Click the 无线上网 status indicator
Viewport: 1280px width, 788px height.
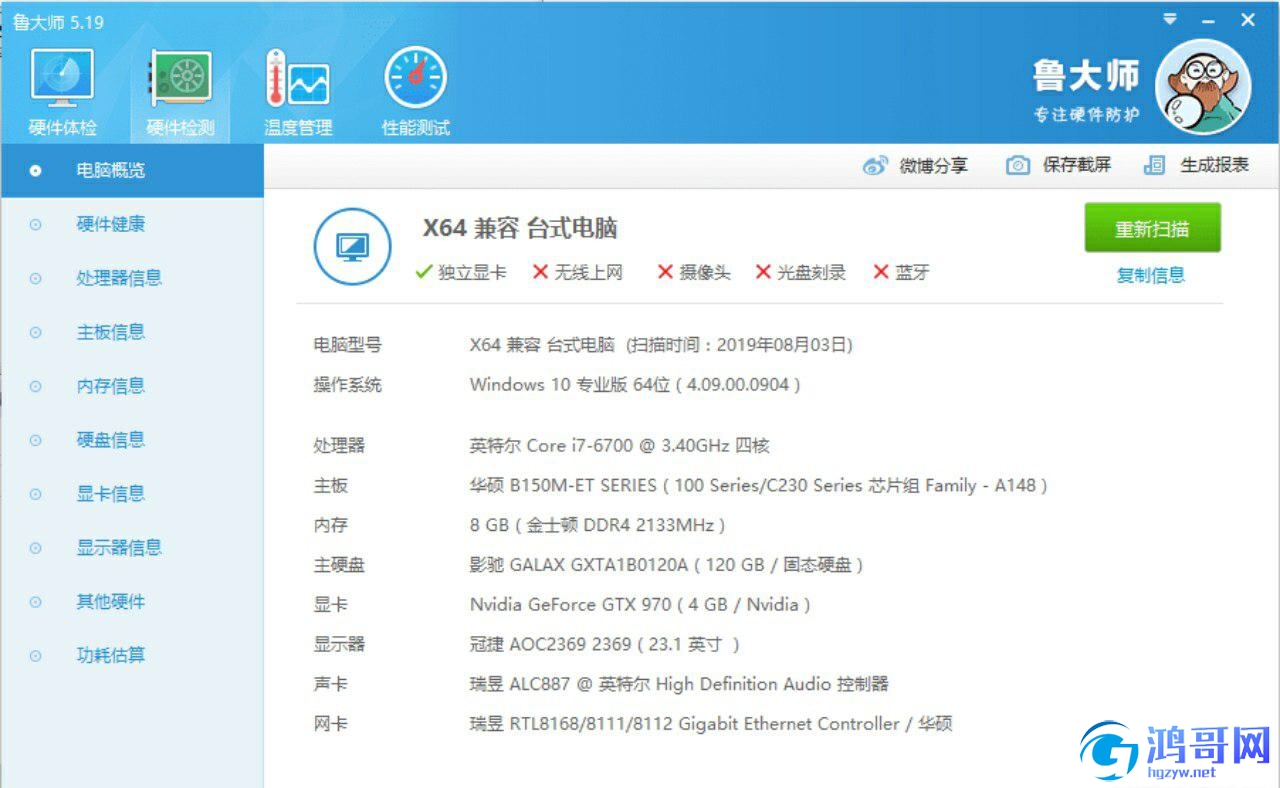point(578,272)
